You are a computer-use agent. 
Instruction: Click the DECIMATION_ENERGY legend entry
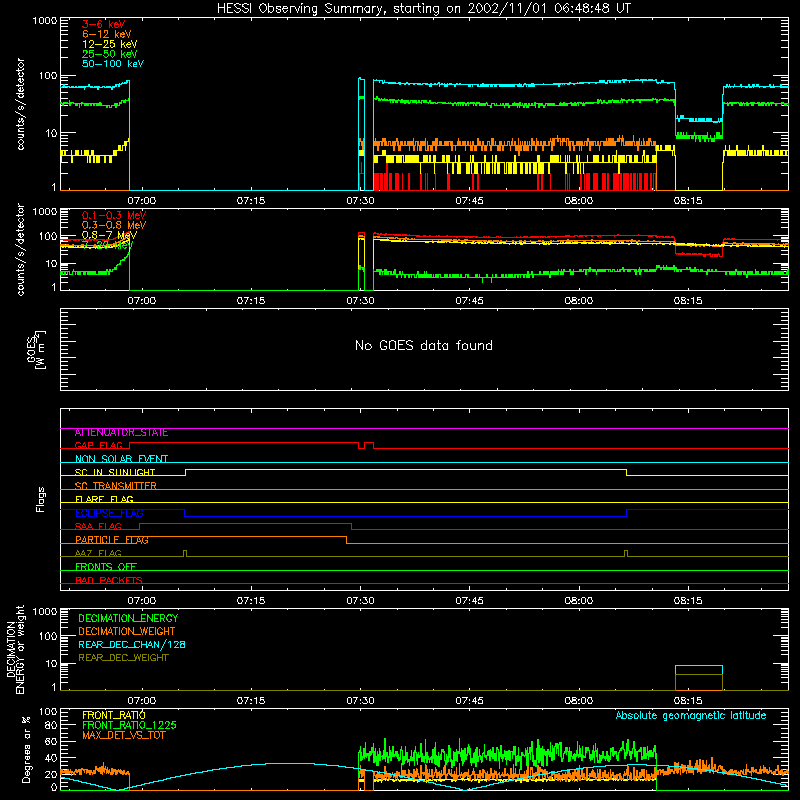[128, 618]
